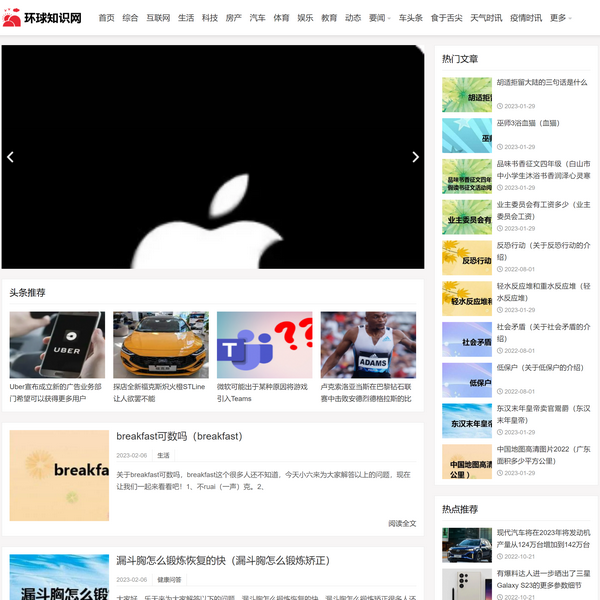Click the 环球知识网 site logo
The image size is (600, 600).
click(42, 18)
